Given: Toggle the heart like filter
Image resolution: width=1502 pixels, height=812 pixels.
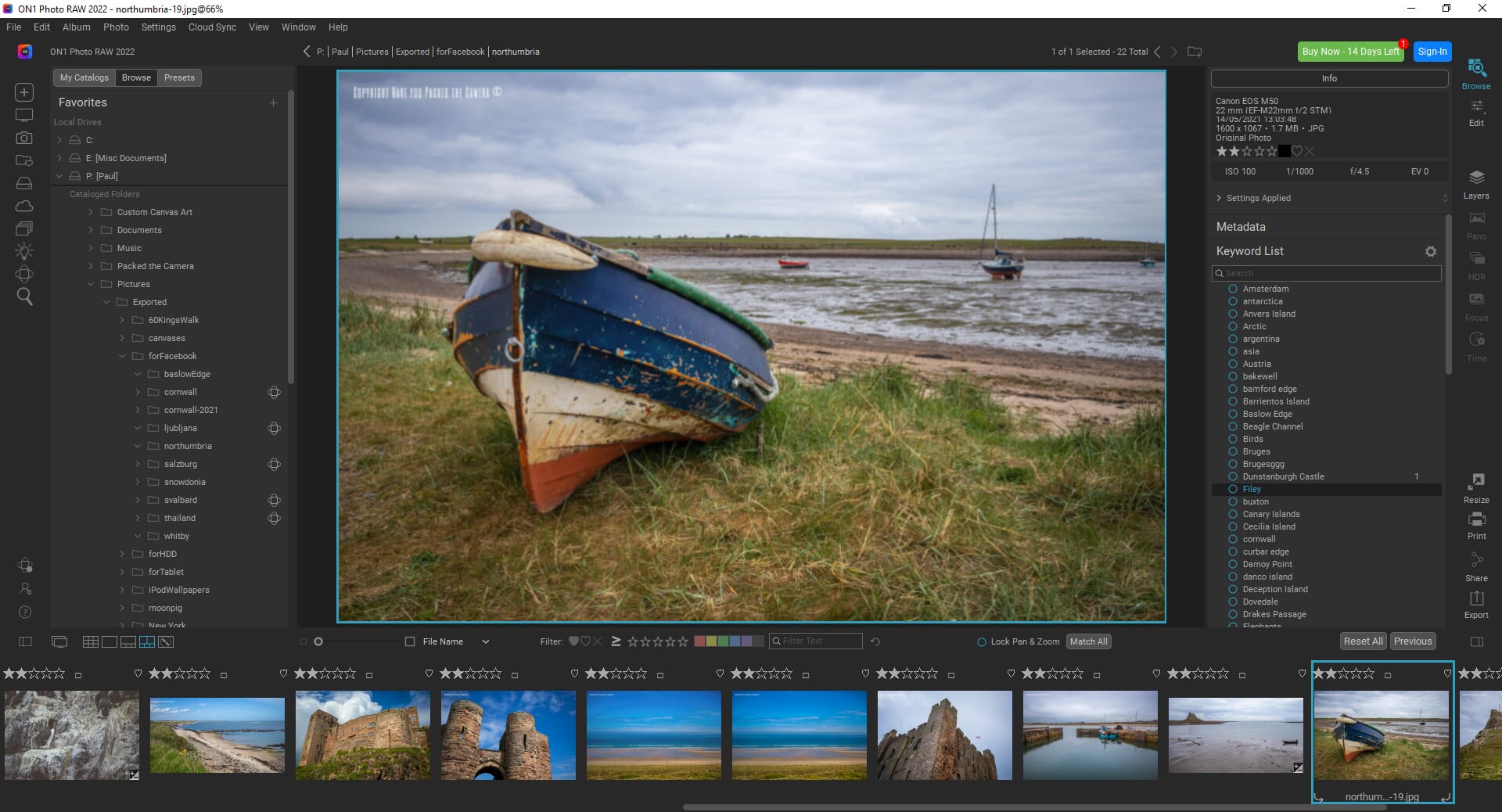Looking at the screenshot, I should coord(573,641).
